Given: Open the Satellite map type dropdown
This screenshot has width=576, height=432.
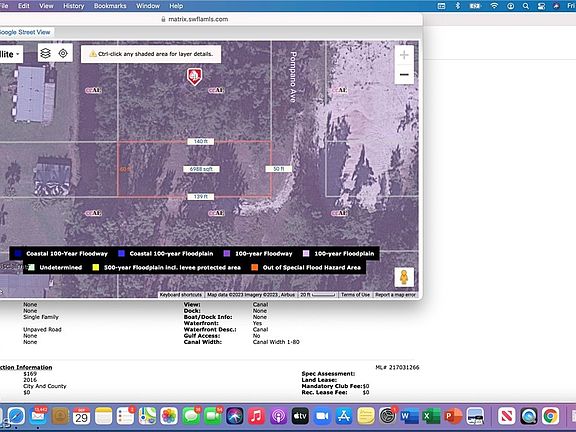Looking at the screenshot, I should pos(10,54).
